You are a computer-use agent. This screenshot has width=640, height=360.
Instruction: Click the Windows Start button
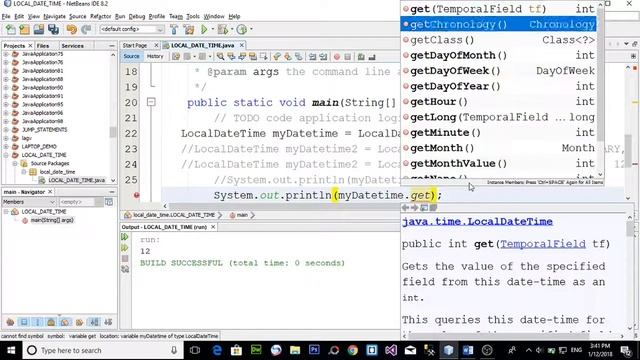pos(11,350)
